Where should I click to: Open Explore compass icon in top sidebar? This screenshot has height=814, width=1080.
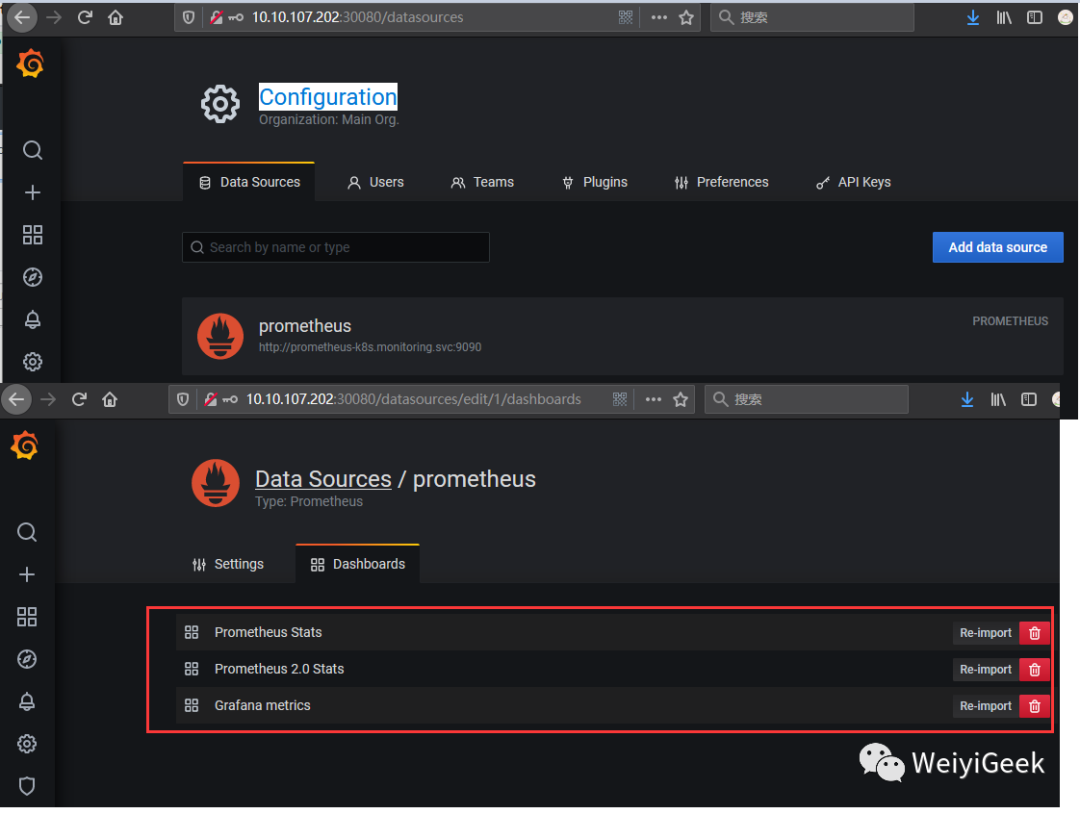point(32,278)
